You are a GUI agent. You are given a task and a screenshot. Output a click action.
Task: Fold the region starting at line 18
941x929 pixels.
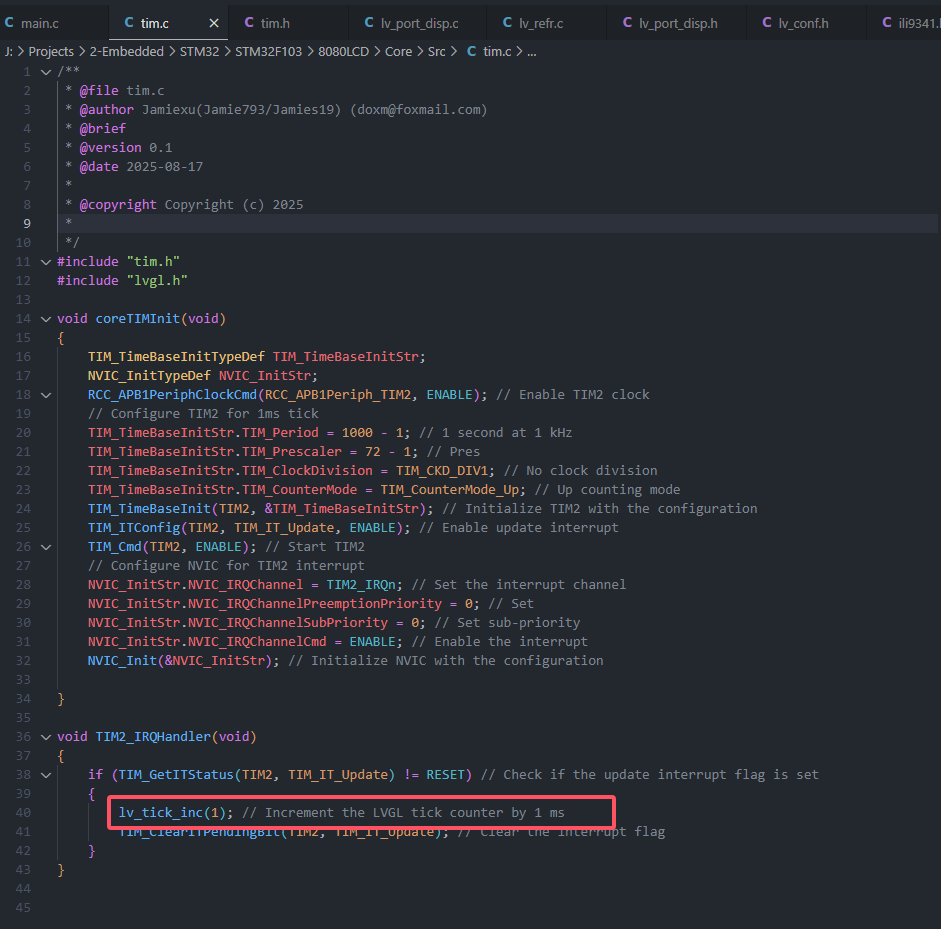tap(46, 395)
